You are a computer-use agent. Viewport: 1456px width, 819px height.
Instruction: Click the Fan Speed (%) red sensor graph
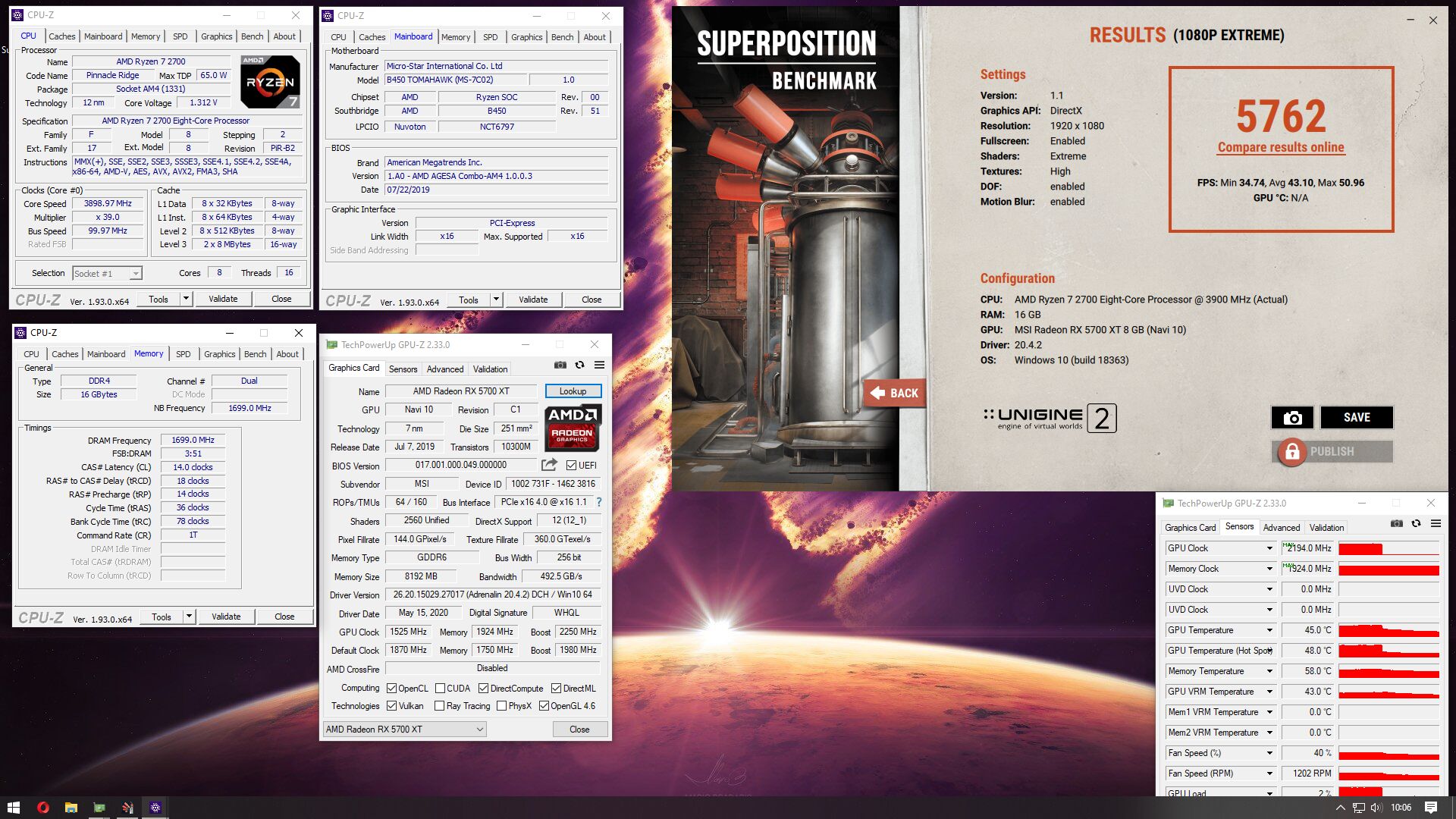(x=1389, y=753)
